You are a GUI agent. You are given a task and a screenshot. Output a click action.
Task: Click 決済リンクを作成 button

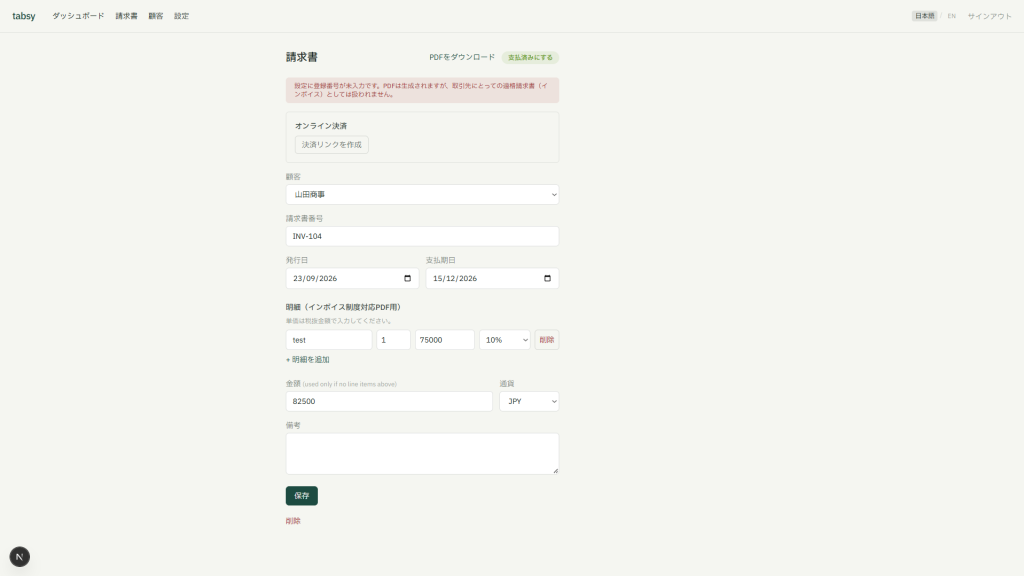[x=332, y=144]
